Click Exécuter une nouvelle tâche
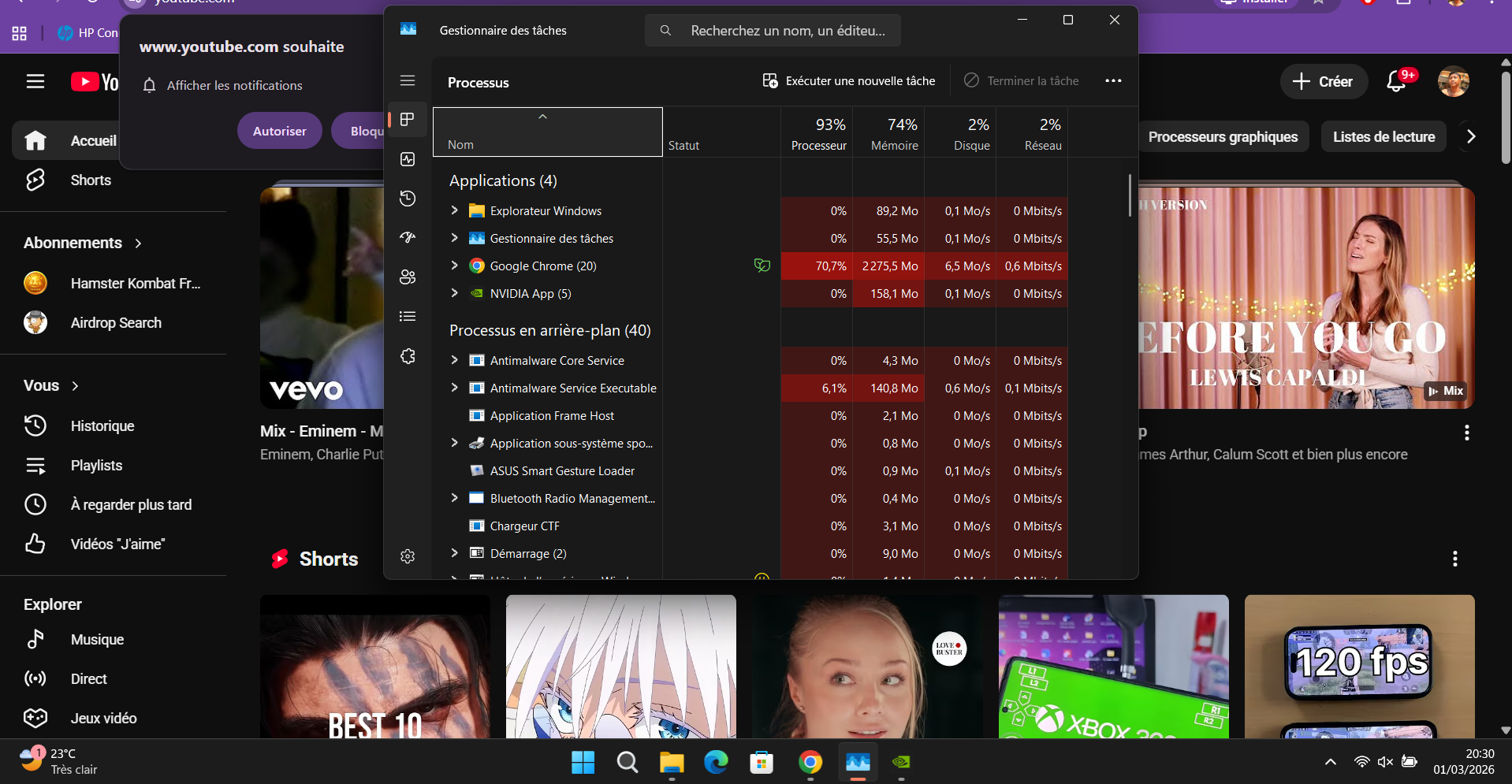 [x=849, y=80]
